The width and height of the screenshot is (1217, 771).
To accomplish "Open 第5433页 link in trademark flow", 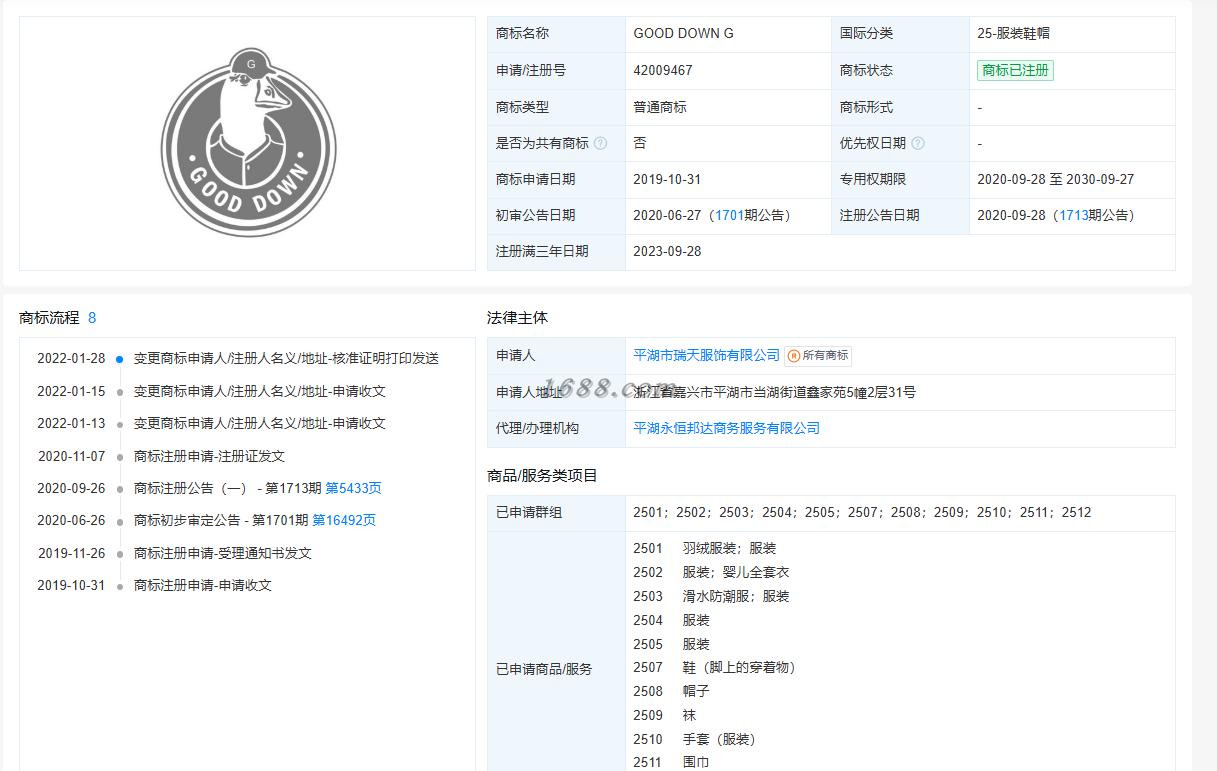I will pyautogui.click(x=353, y=488).
